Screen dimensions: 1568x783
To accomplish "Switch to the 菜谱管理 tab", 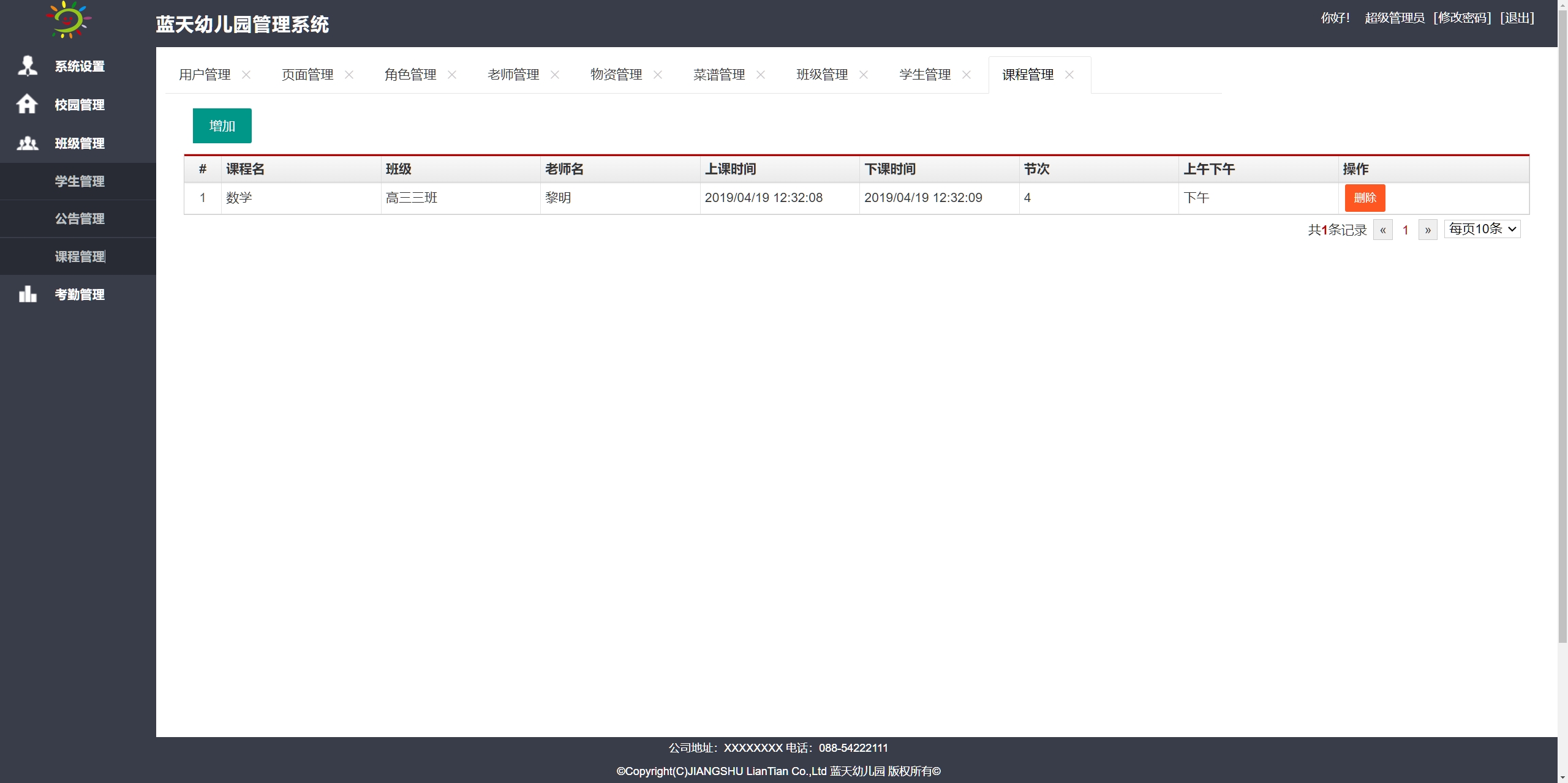I will (719, 75).
